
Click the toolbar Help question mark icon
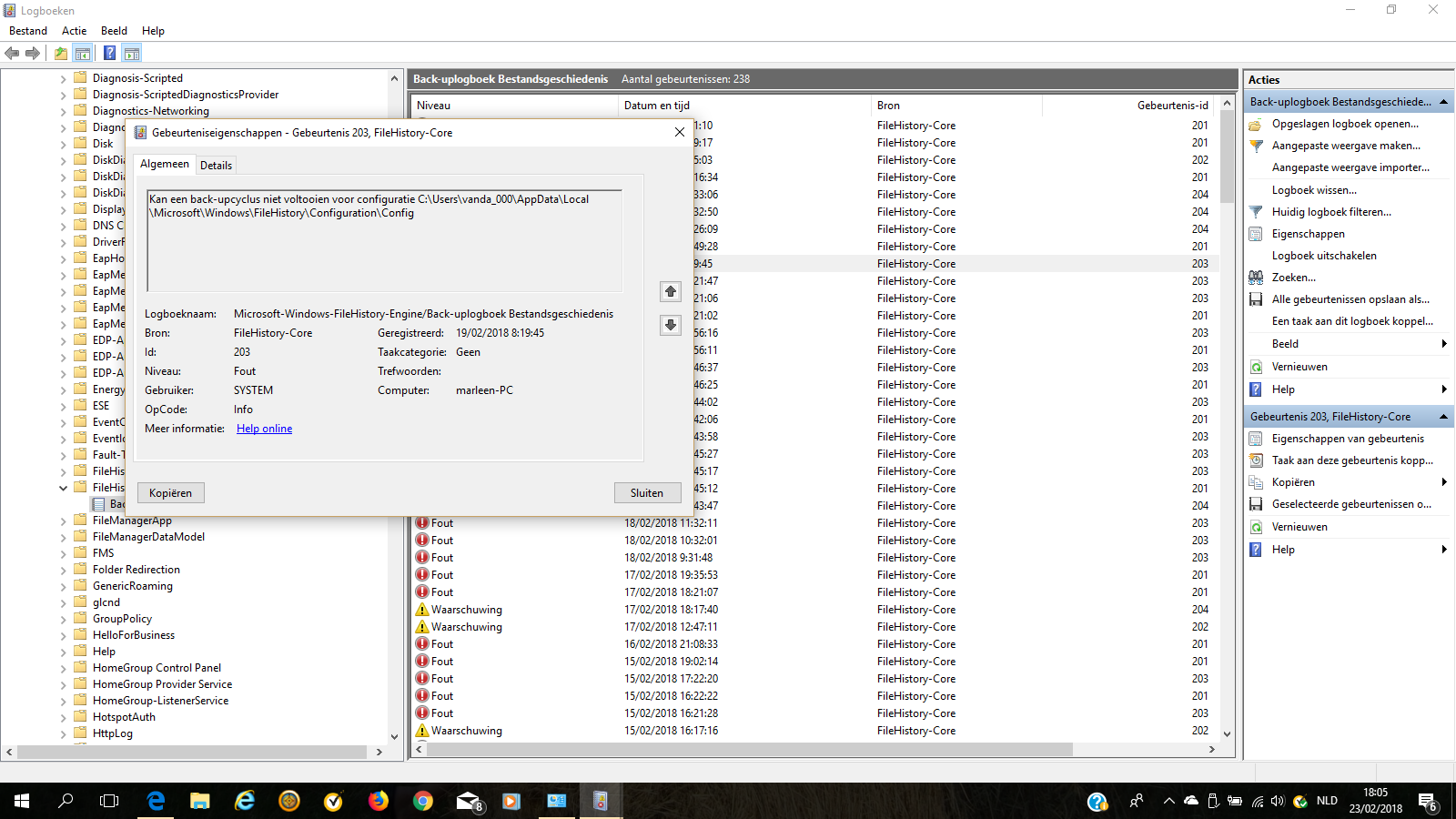[109, 54]
